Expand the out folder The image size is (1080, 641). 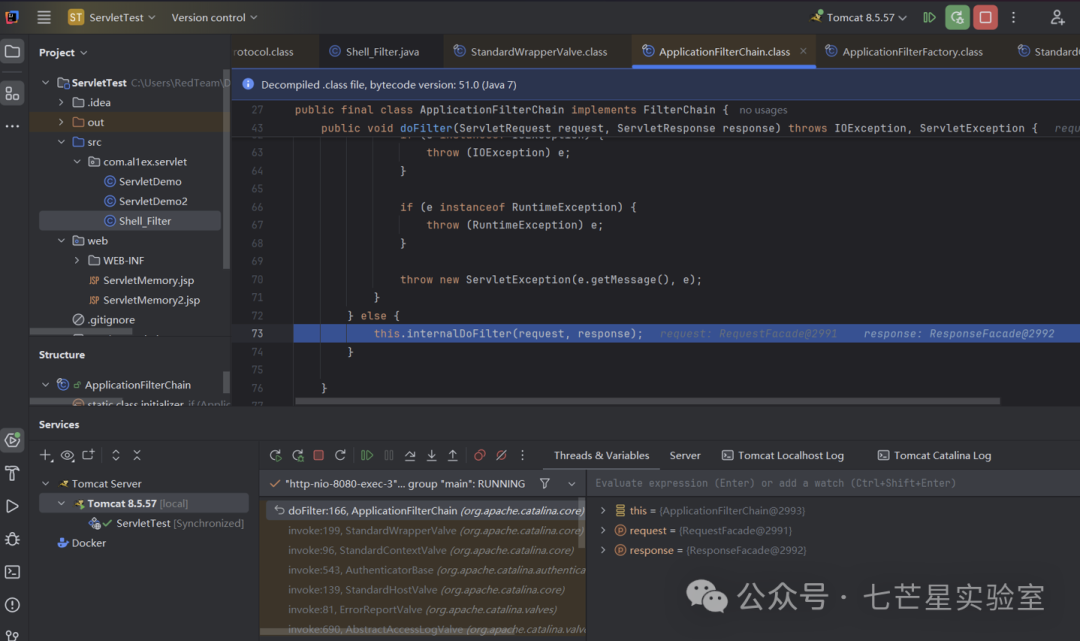(x=61, y=122)
